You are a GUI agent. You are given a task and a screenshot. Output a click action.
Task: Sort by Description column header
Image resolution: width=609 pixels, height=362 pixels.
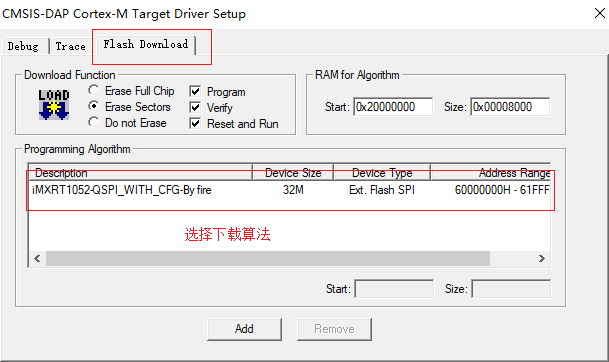[x=141, y=172]
